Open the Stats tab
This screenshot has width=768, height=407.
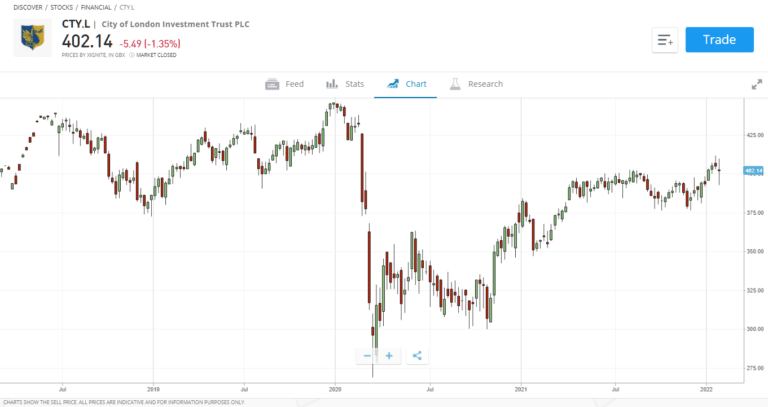354,84
